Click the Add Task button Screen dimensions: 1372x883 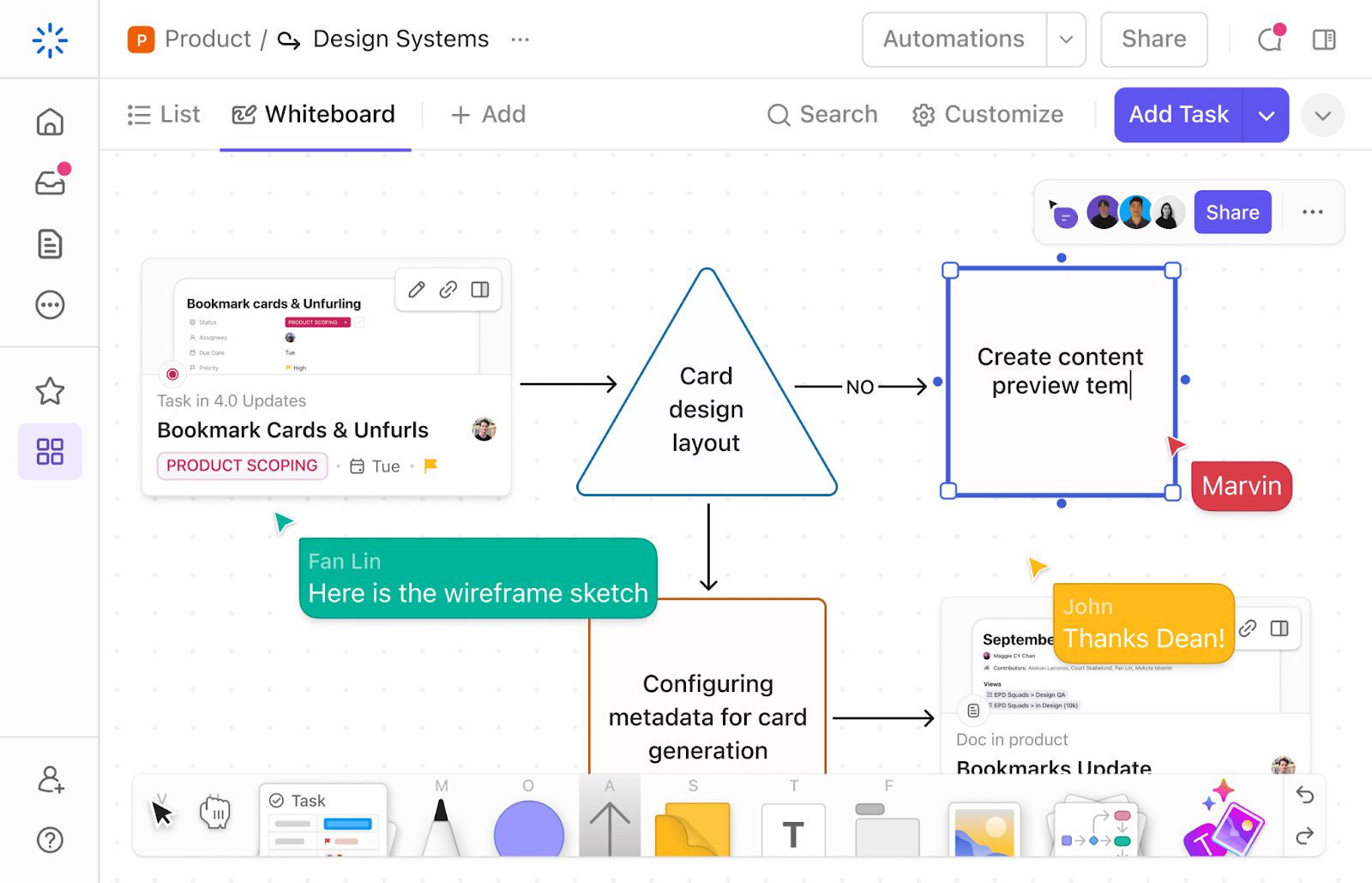click(x=1178, y=114)
